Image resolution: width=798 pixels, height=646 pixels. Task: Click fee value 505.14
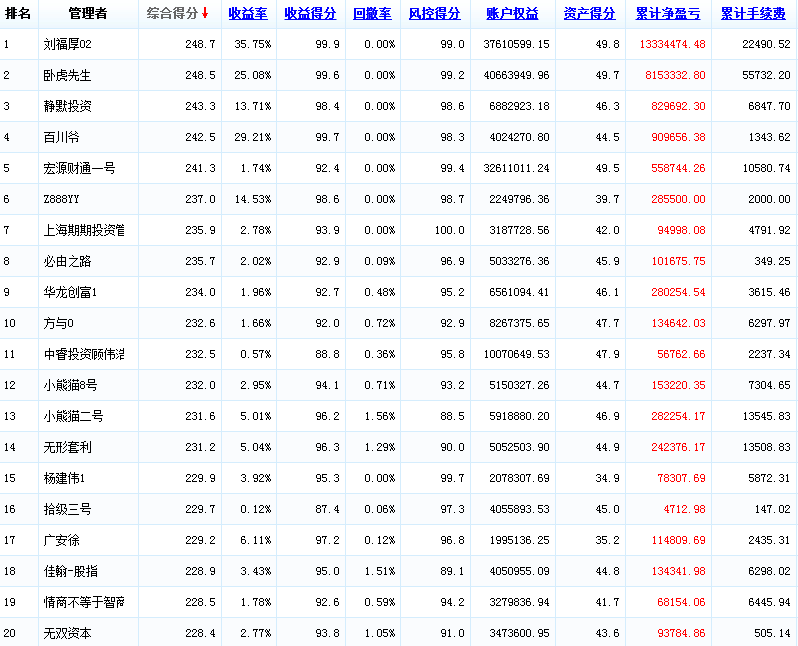point(773,633)
